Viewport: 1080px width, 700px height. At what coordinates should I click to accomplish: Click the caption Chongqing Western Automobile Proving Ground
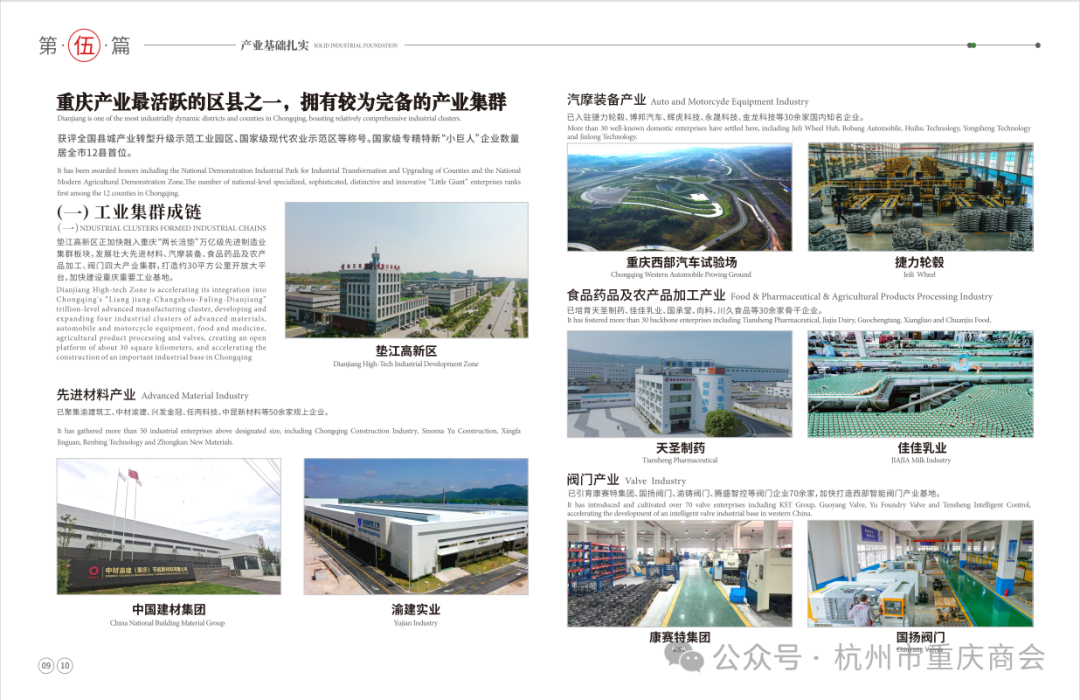681,274
